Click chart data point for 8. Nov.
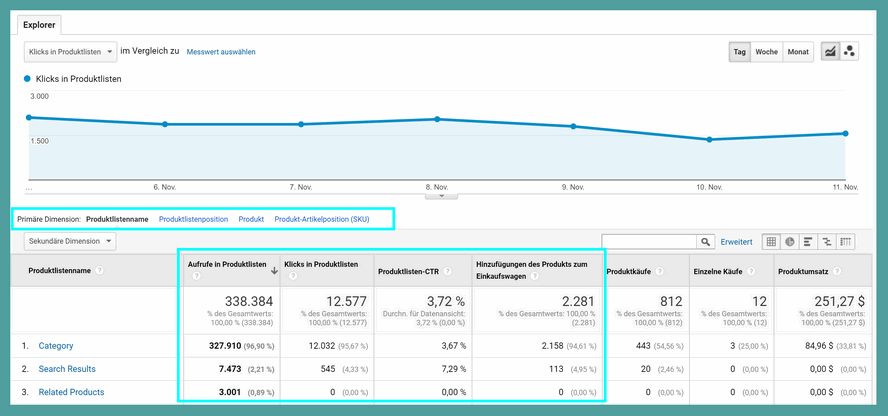 pos(437,119)
